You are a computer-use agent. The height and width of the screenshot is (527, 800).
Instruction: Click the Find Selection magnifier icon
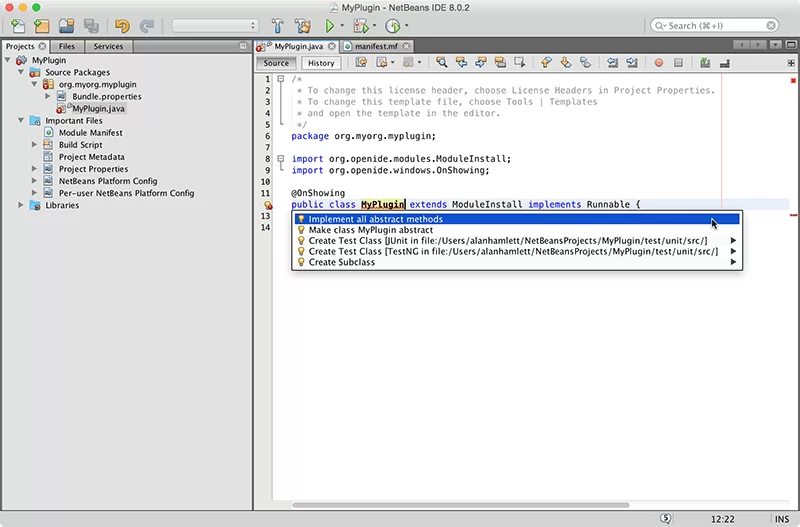pyautogui.click(x=441, y=63)
